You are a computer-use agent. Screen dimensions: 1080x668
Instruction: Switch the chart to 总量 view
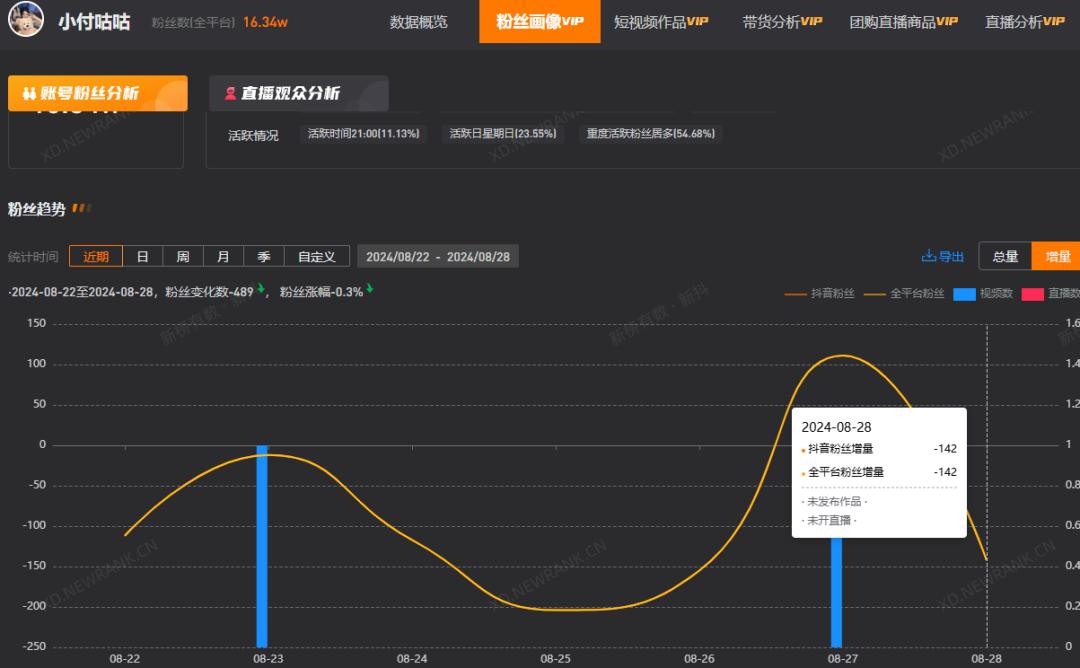click(1005, 257)
